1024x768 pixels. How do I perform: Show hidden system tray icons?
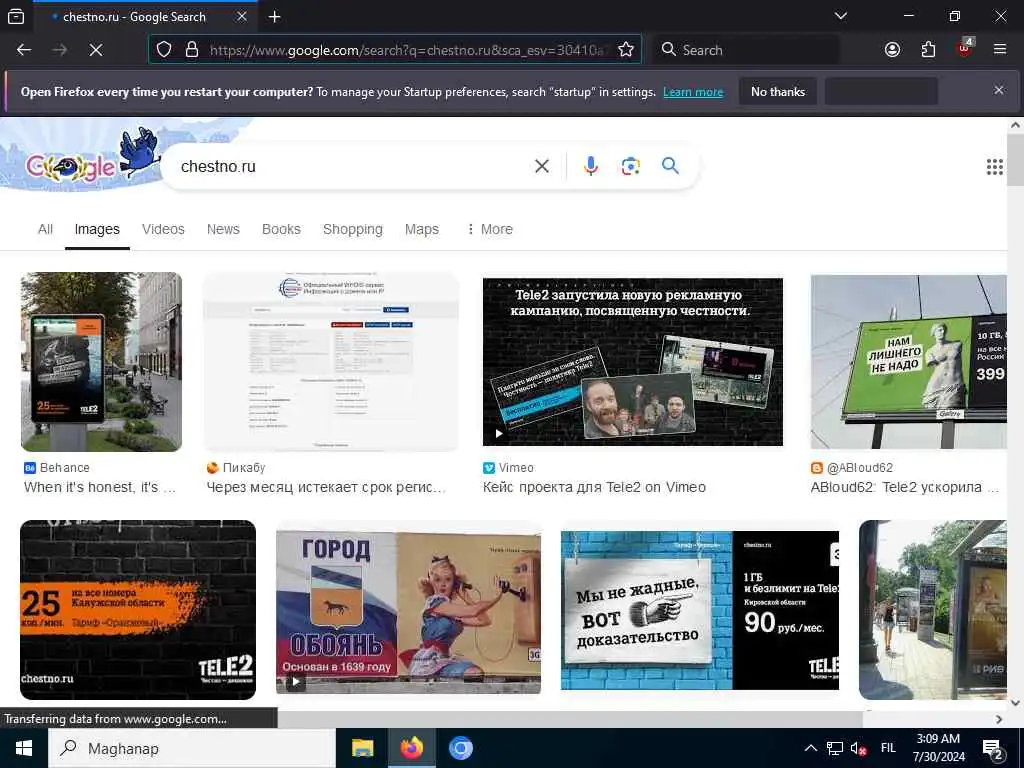coord(810,748)
